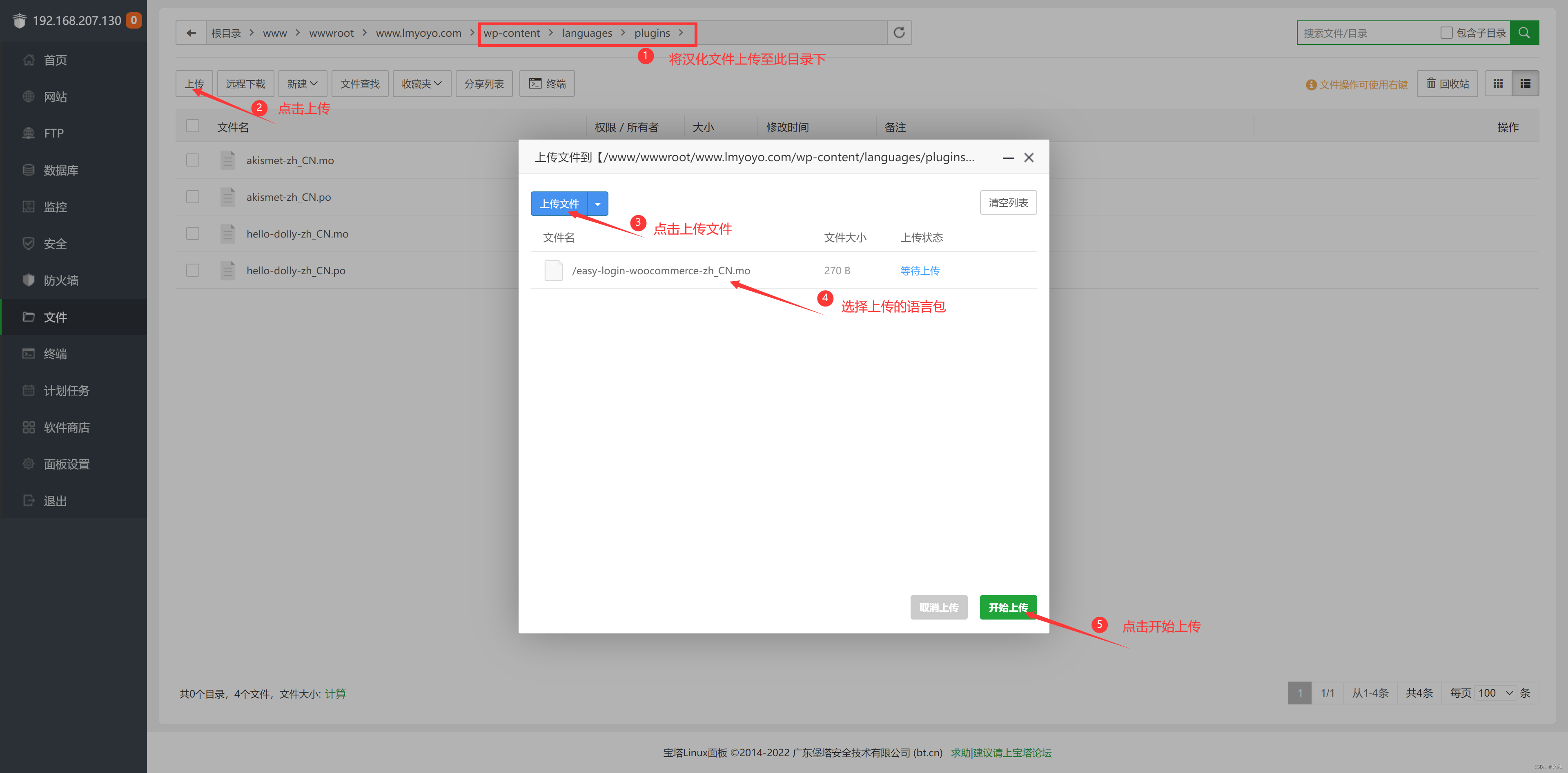Click the file icon of hello-dolly-zh_CN.mo
This screenshot has width=1568, height=773.
[x=228, y=233]
